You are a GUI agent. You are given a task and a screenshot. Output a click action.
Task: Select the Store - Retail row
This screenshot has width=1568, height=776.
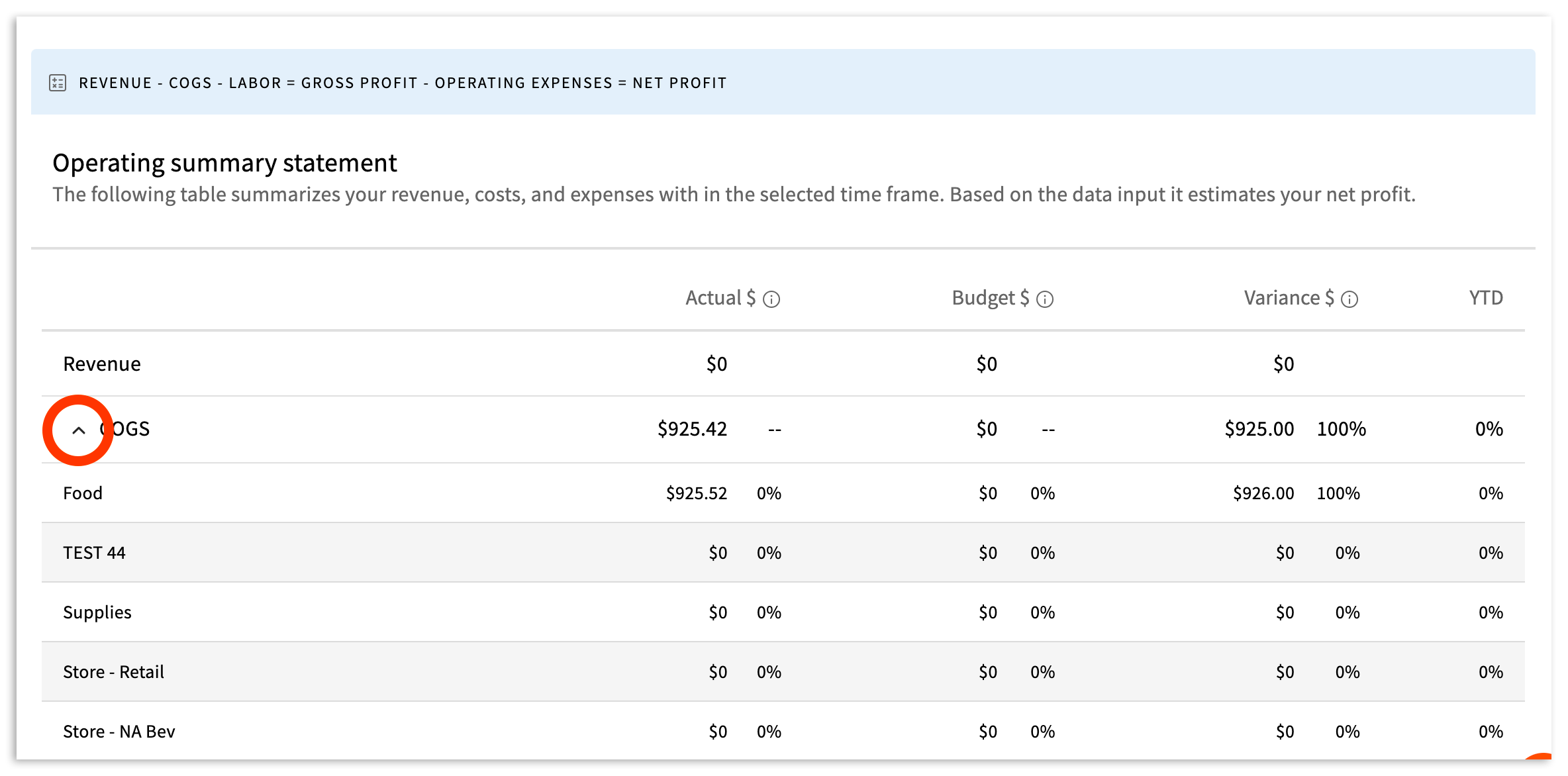point(113,672)
